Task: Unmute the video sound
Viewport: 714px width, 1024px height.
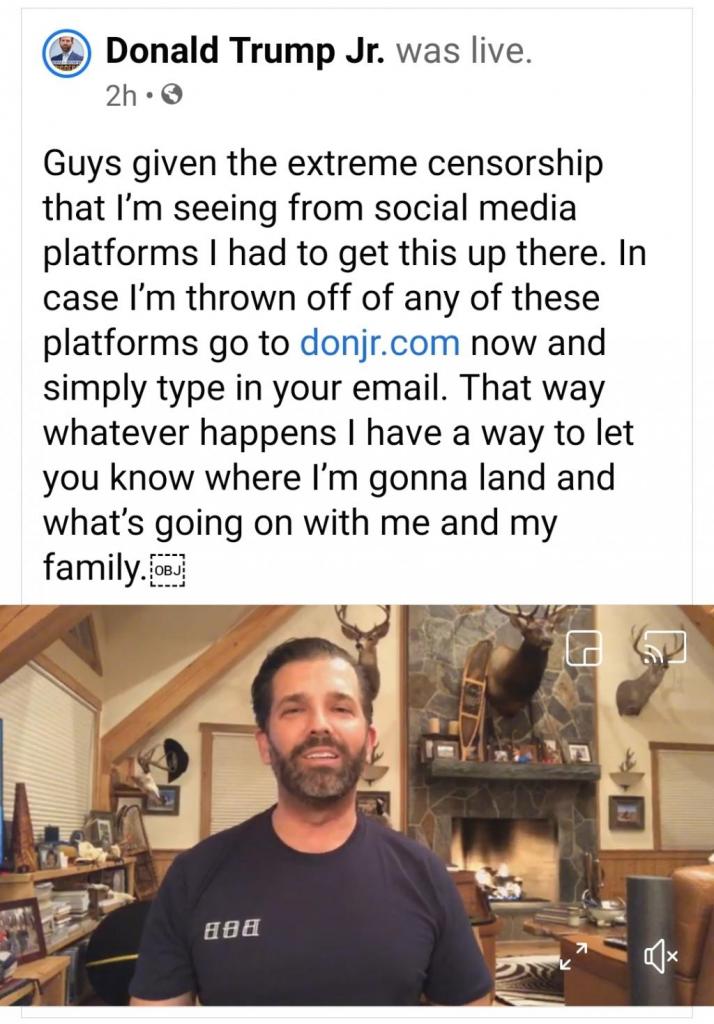Action: 662,958
